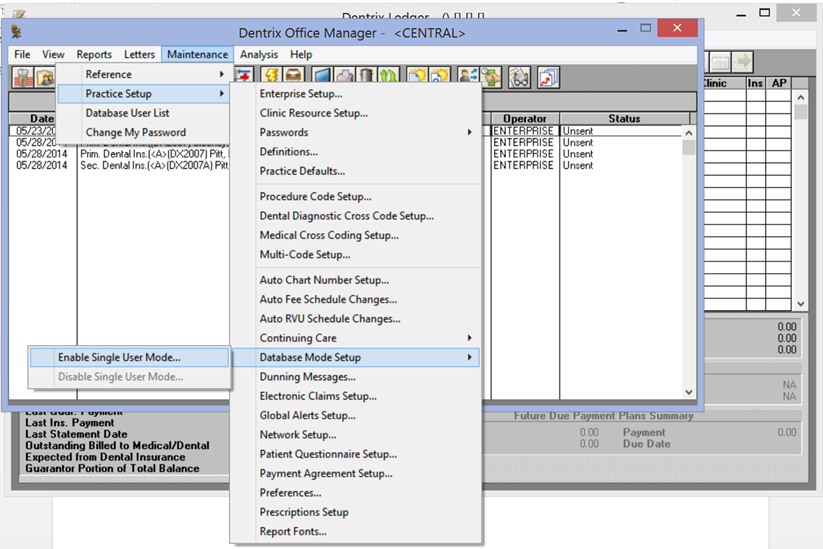Viewport: 823px width, 549px height.
Task: Click the hand holding money icon
Action: [x=490, y=77]
